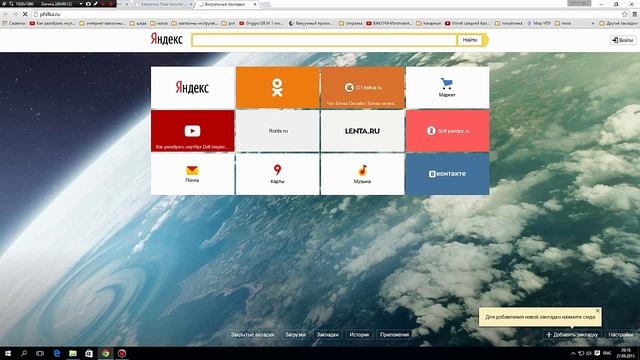Launch Microsoft Edge from taskbar

(56, 353)
